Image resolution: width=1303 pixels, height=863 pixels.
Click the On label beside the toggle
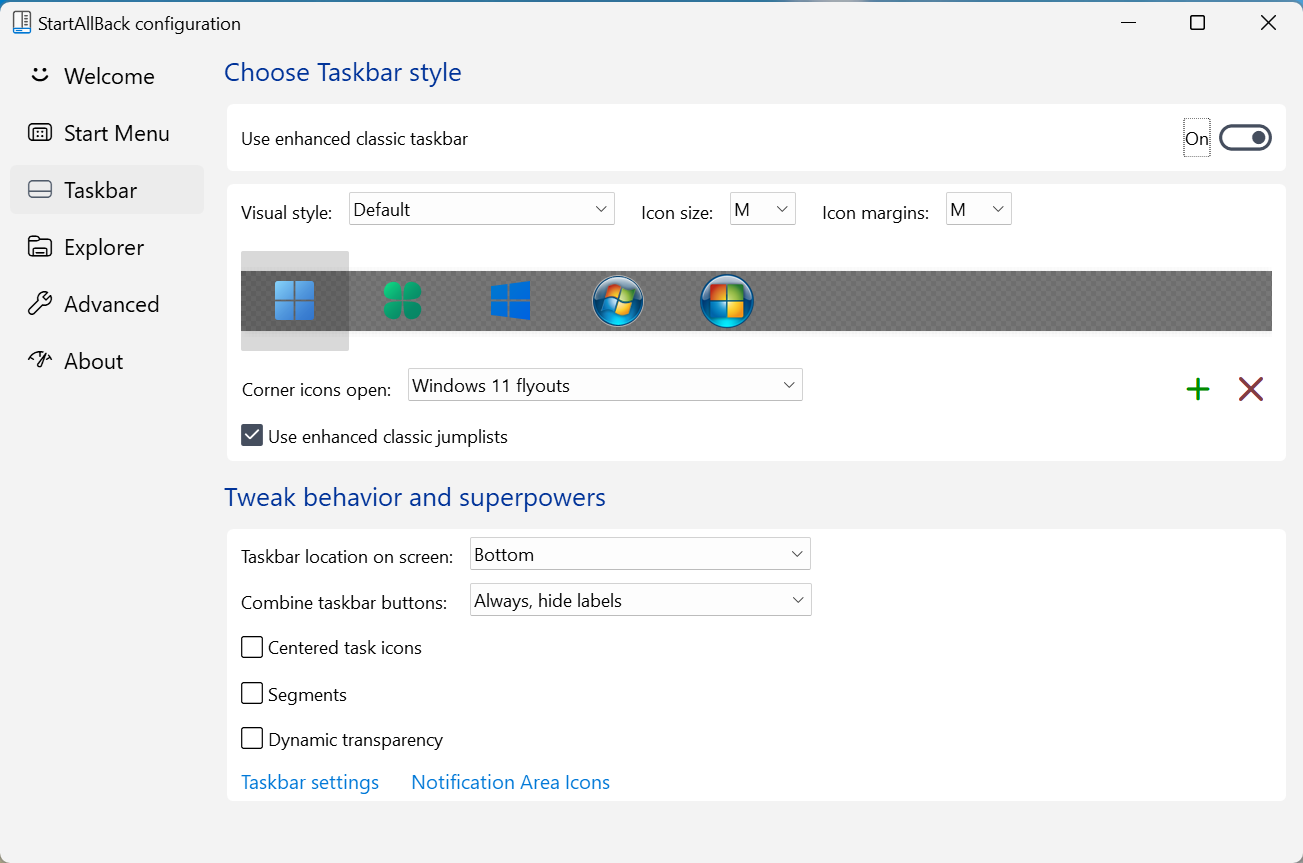pyautogui.click(x=1197, y=139)
